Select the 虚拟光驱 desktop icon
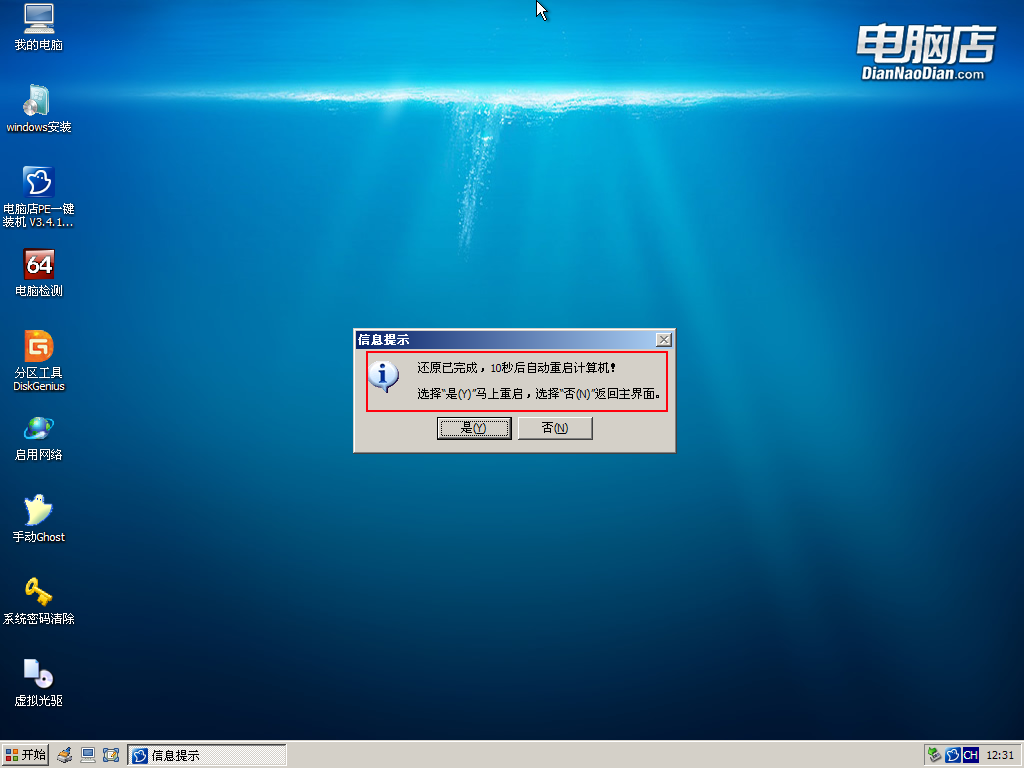The height and width of the screenshot is (768, 1024). (38, 674)
